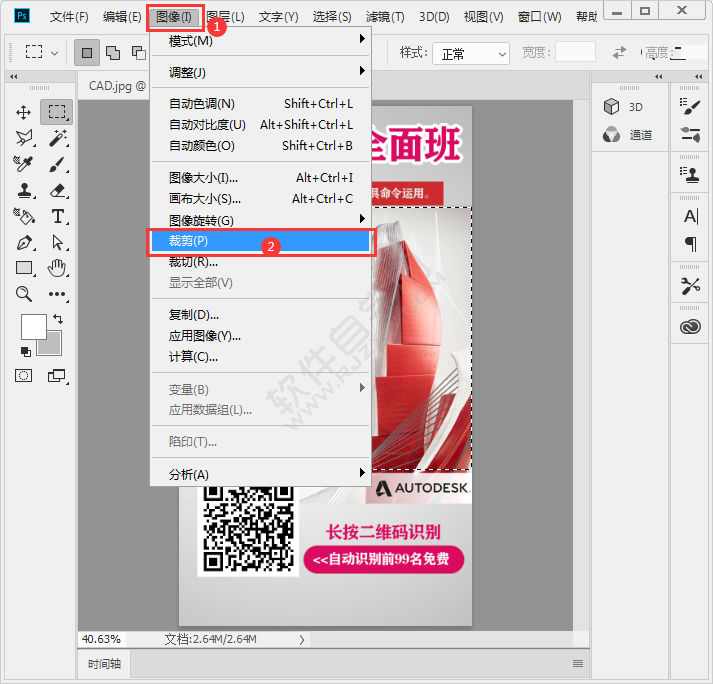This screenshot has height=684, width=713.
Task: Enable Add to Selection mode
Action: (113, 53)
